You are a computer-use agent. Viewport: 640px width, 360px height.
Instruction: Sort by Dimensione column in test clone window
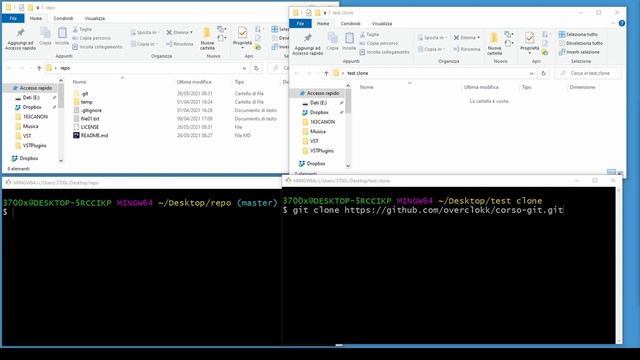(x=582, y=87)
